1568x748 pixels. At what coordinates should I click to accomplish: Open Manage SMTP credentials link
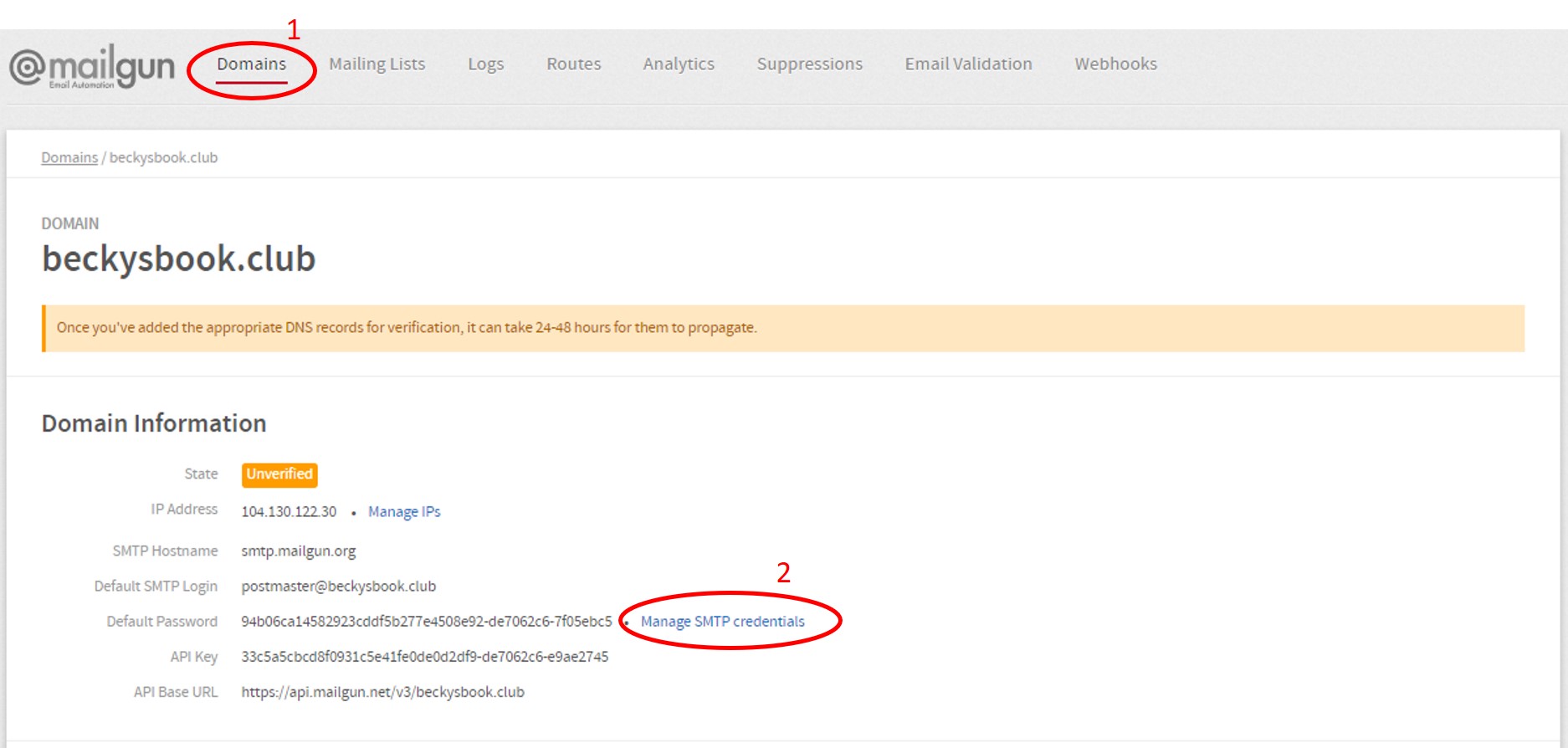tap(723, 621)
